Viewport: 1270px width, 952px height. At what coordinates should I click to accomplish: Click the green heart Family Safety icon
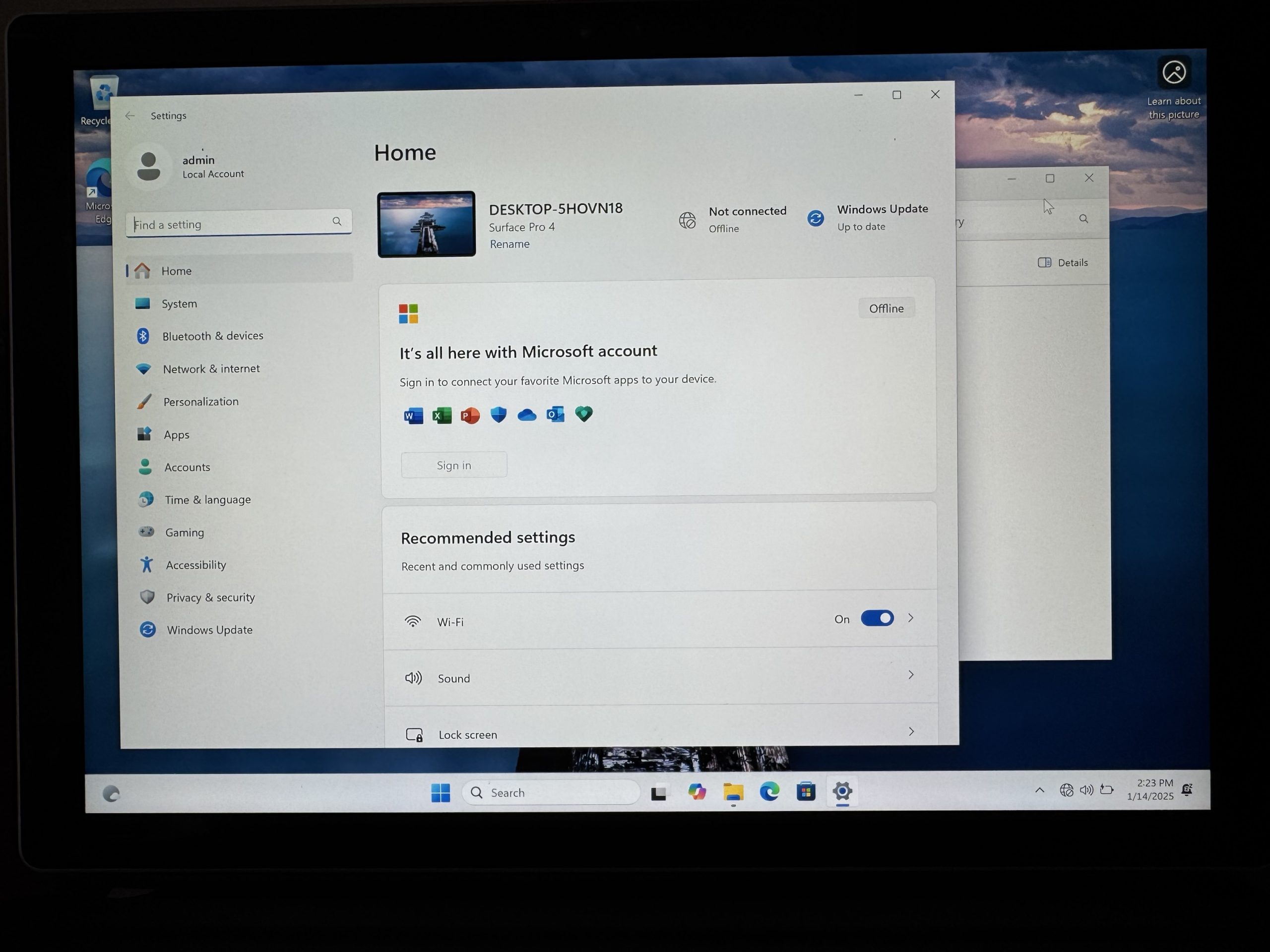pos(584,413)
